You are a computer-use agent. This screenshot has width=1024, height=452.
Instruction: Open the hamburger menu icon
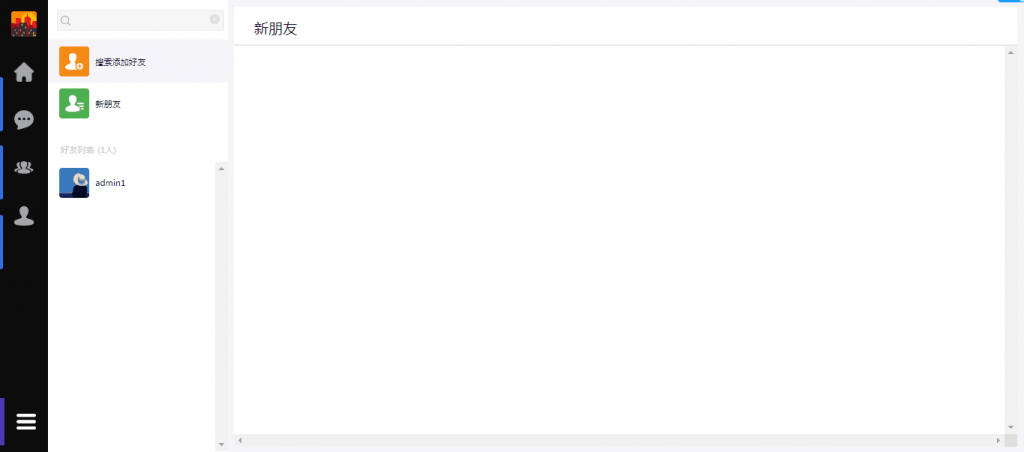[x=26, y=421]
